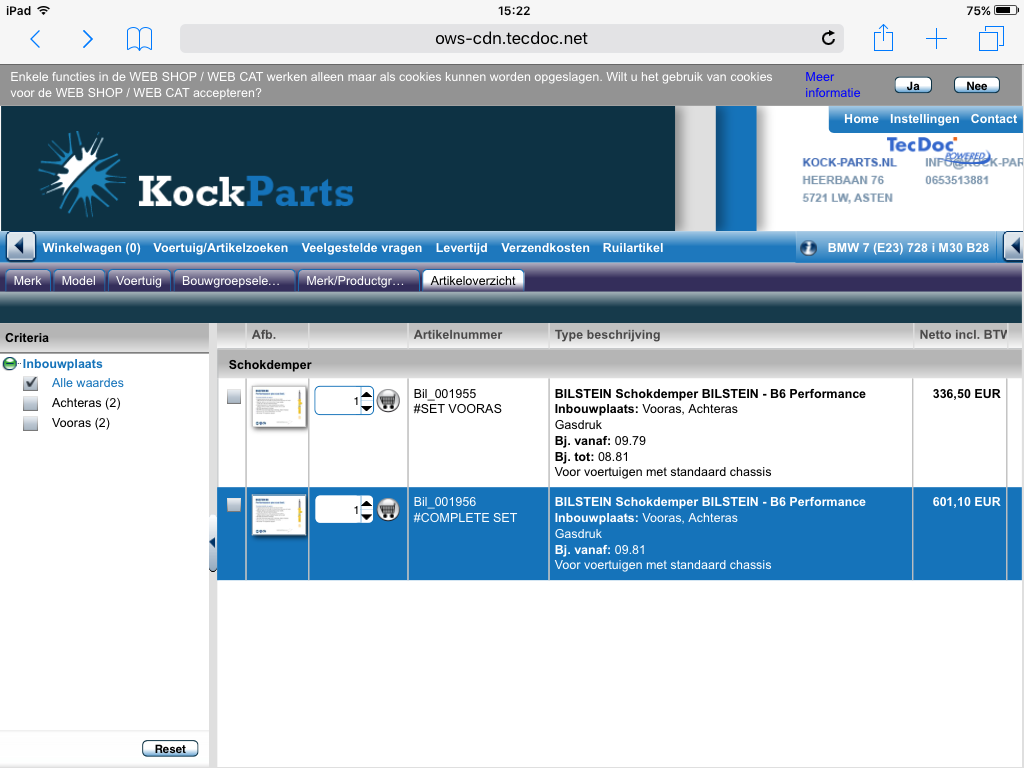Go back with Safari's back arrow

pyautogui.click(x=36, y=39)
